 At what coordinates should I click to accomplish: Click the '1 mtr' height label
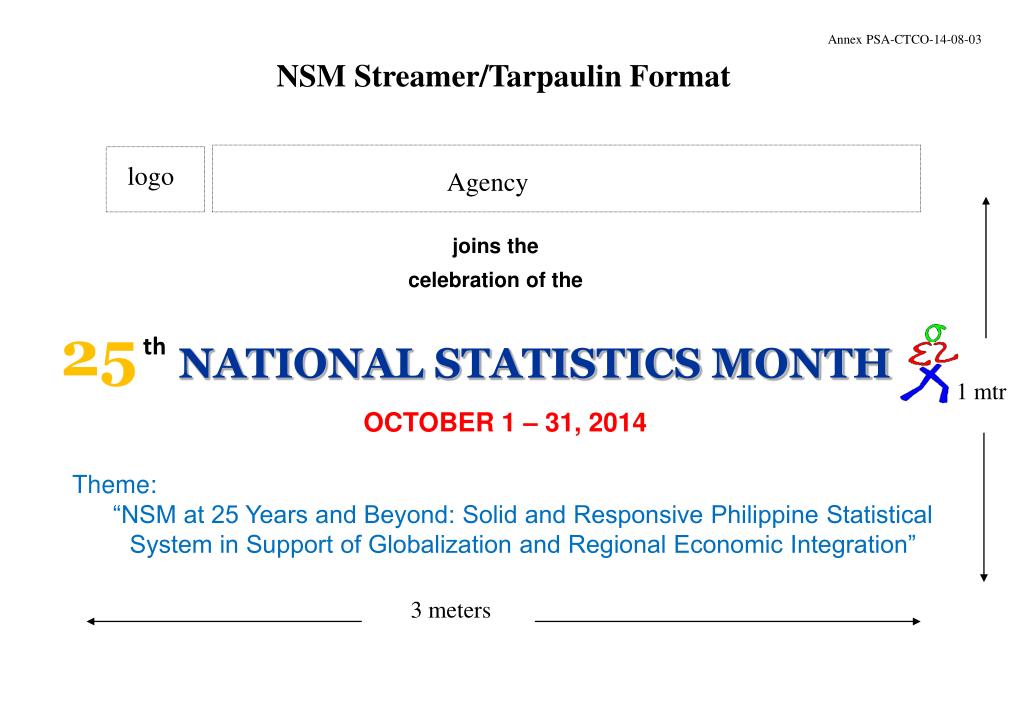pos(981,392)
